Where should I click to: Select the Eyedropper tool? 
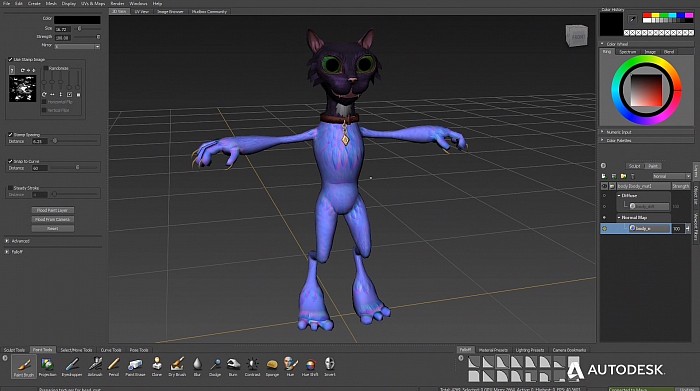click(x=72, y=367)
